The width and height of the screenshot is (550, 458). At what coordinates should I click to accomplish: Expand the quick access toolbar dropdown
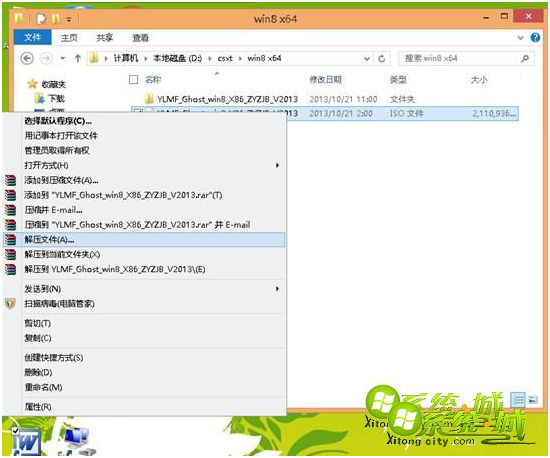69,20
